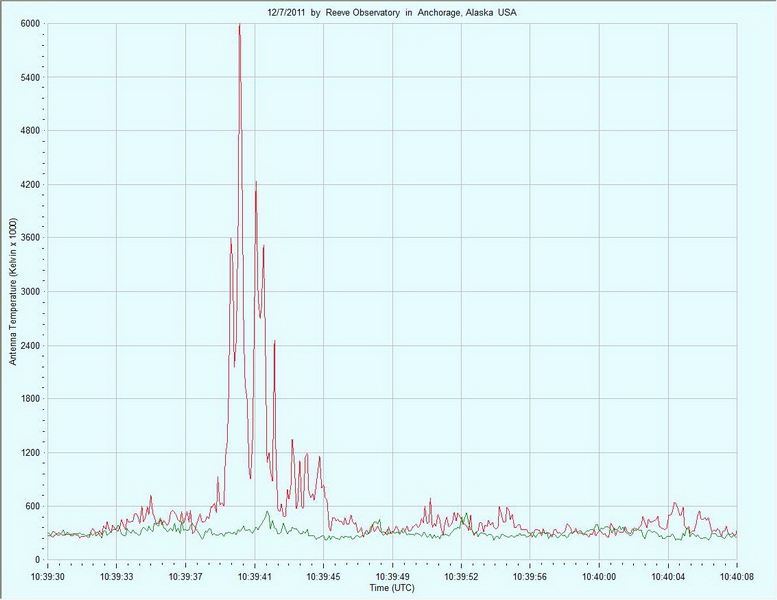Click the 1200 y-axis label
The height and width of the screenshot is (600, 777).
(x=30, y=452)
